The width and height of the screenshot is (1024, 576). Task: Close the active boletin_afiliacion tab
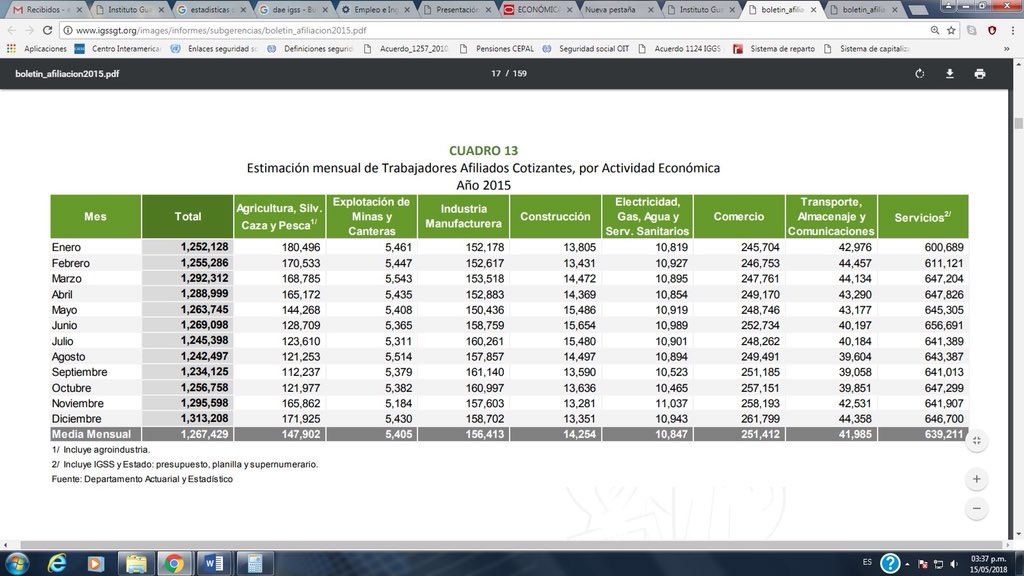[813, 10]
